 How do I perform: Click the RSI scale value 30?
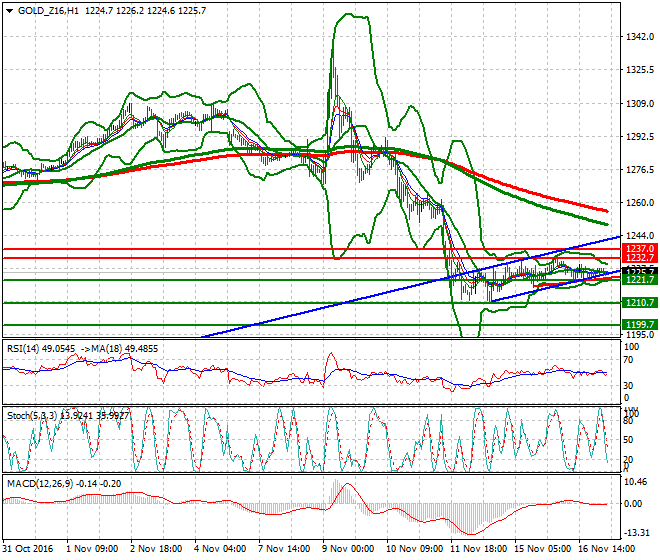[628, 385]
